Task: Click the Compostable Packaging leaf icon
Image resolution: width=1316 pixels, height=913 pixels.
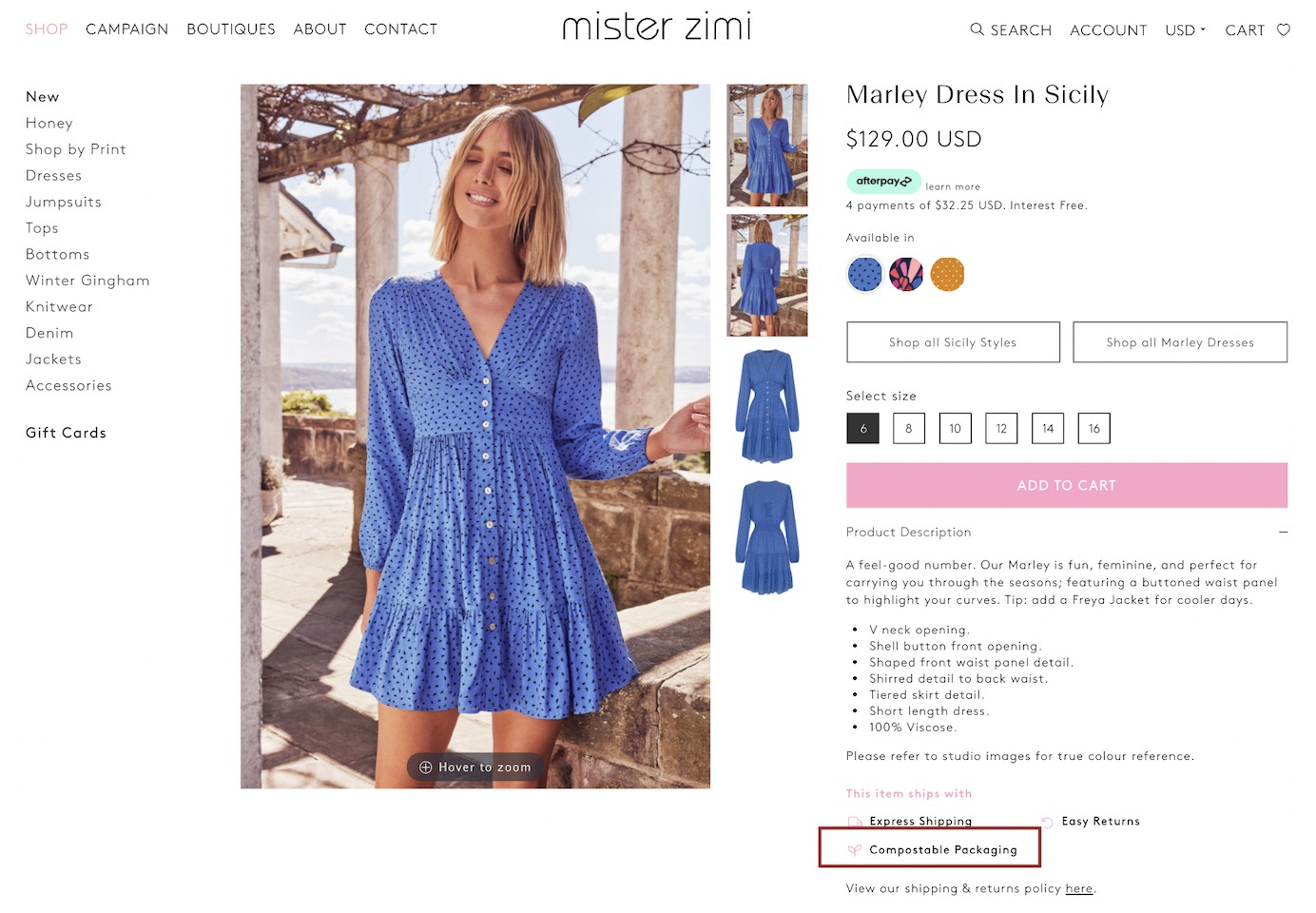Action: pos(855,850)
